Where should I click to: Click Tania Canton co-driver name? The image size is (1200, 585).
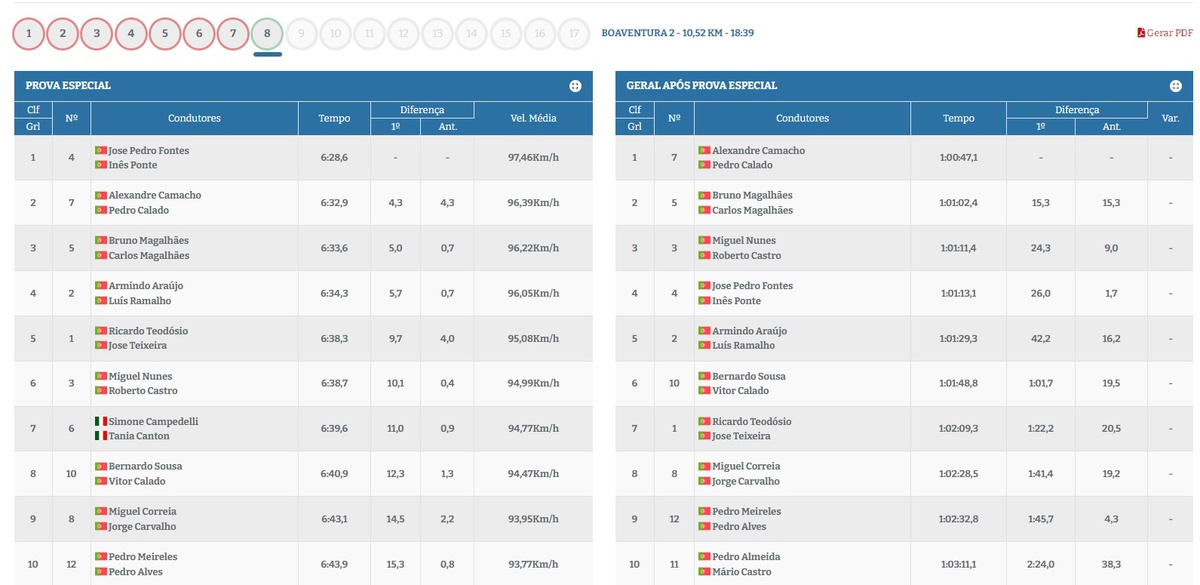(139, 436)
